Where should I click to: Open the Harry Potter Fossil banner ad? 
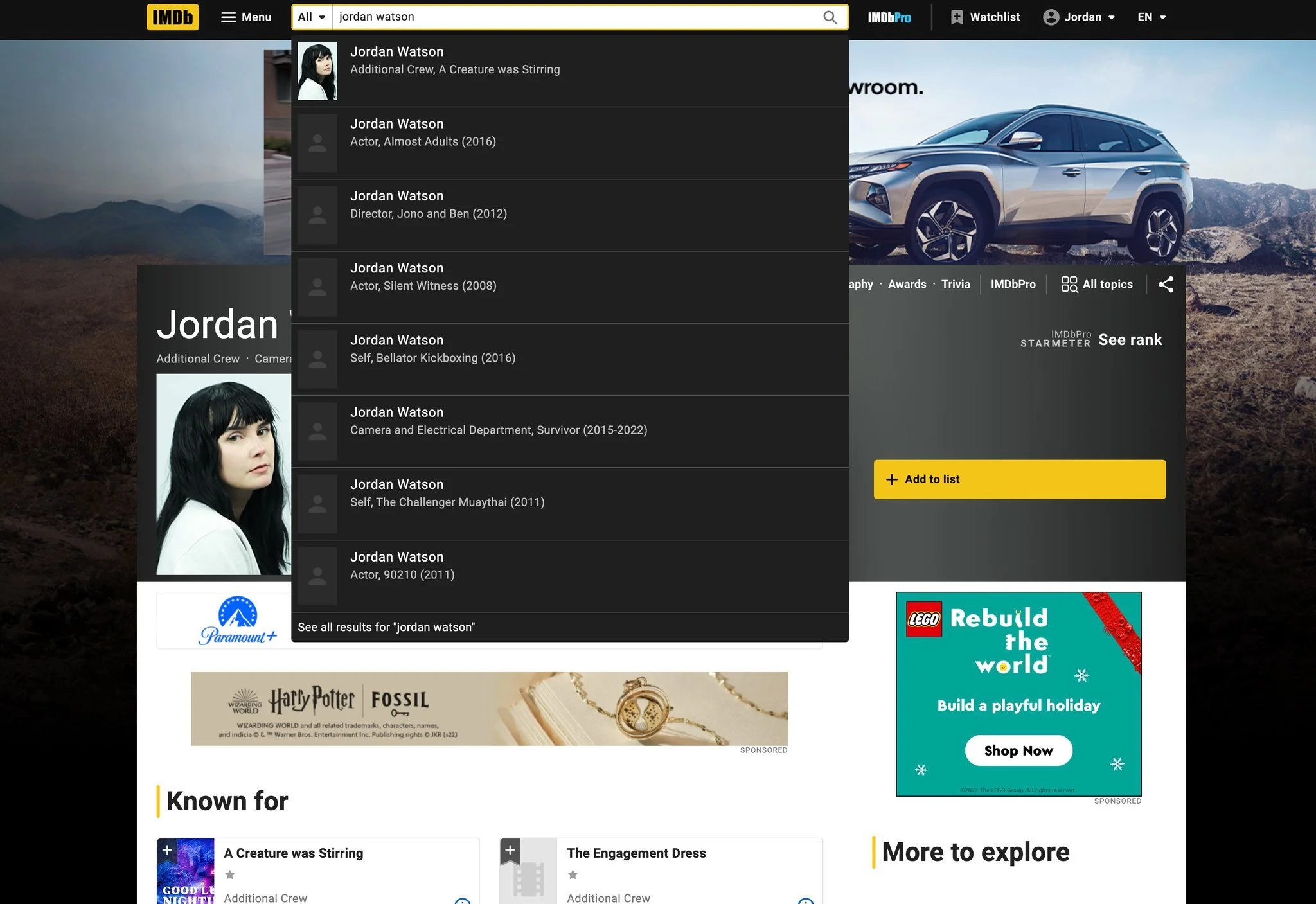(489, 709)
